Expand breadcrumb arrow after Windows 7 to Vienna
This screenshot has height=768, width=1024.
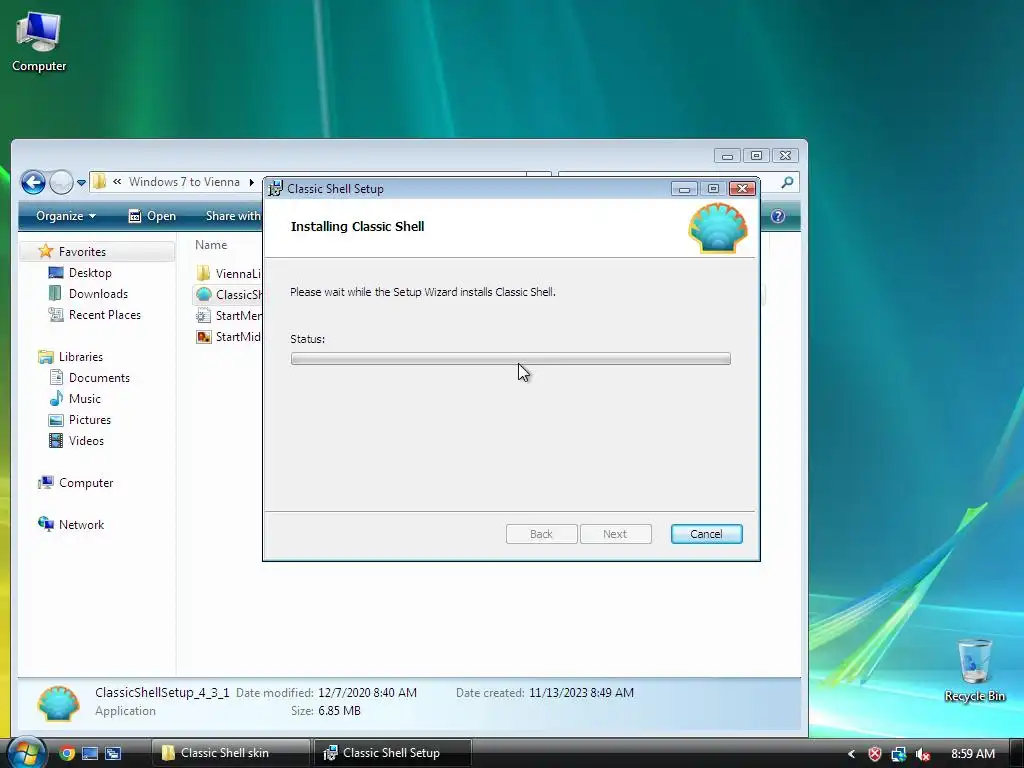click(x=251, y=182)
